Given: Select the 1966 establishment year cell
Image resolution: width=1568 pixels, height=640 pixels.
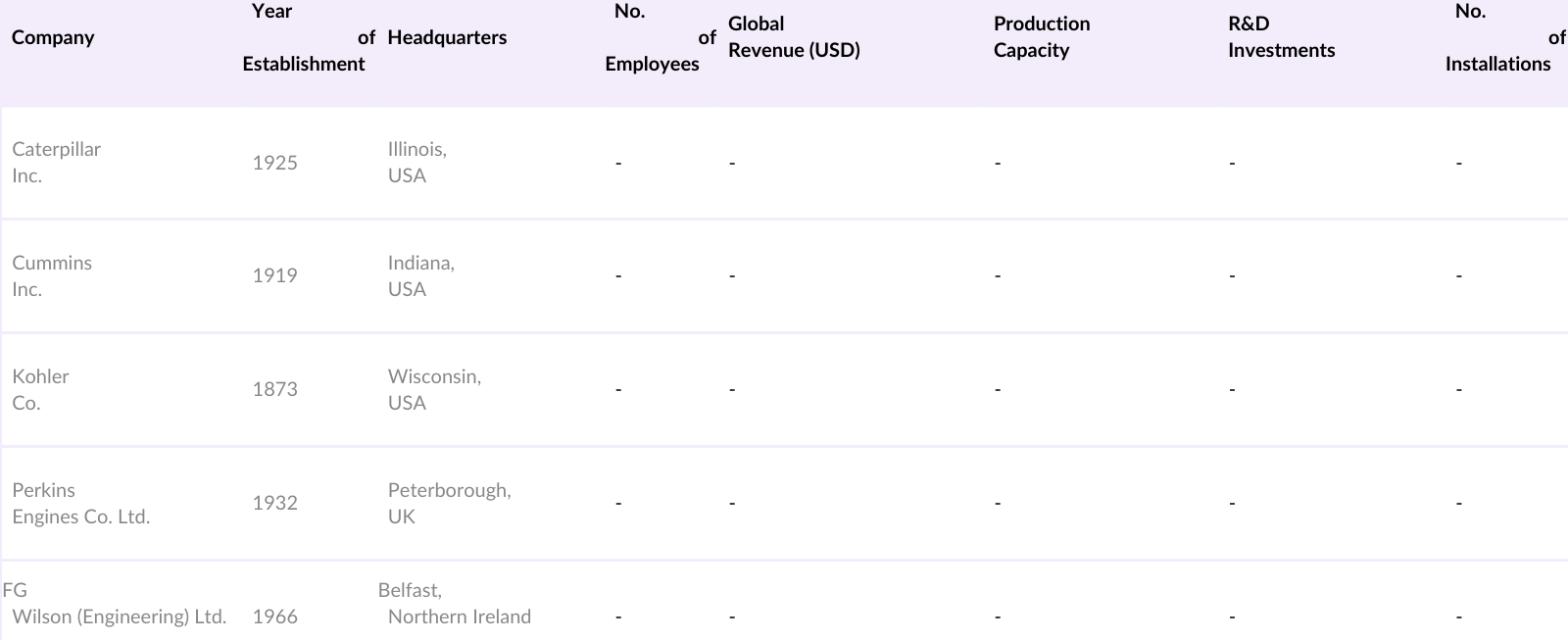Looking at the screenshot, I should coord(274,617).
